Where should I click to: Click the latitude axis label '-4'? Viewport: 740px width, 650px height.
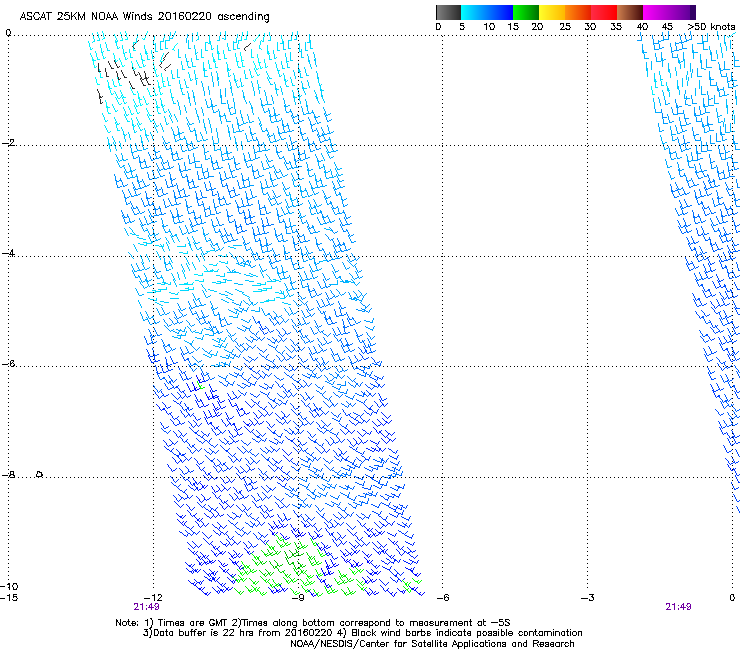(8, 253)
